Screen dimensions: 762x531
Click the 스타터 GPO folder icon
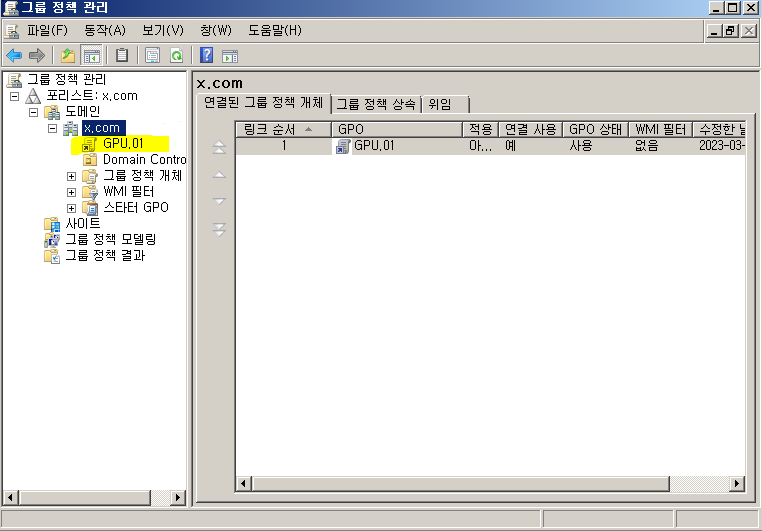90,208
